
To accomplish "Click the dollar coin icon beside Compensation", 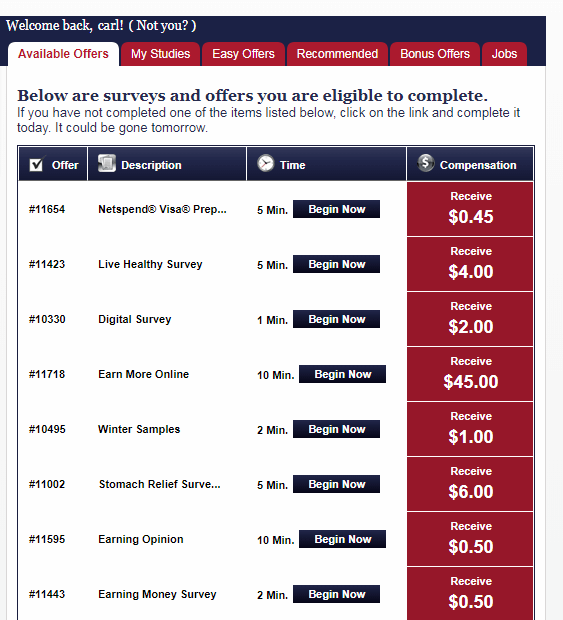I will coord(425,163).
